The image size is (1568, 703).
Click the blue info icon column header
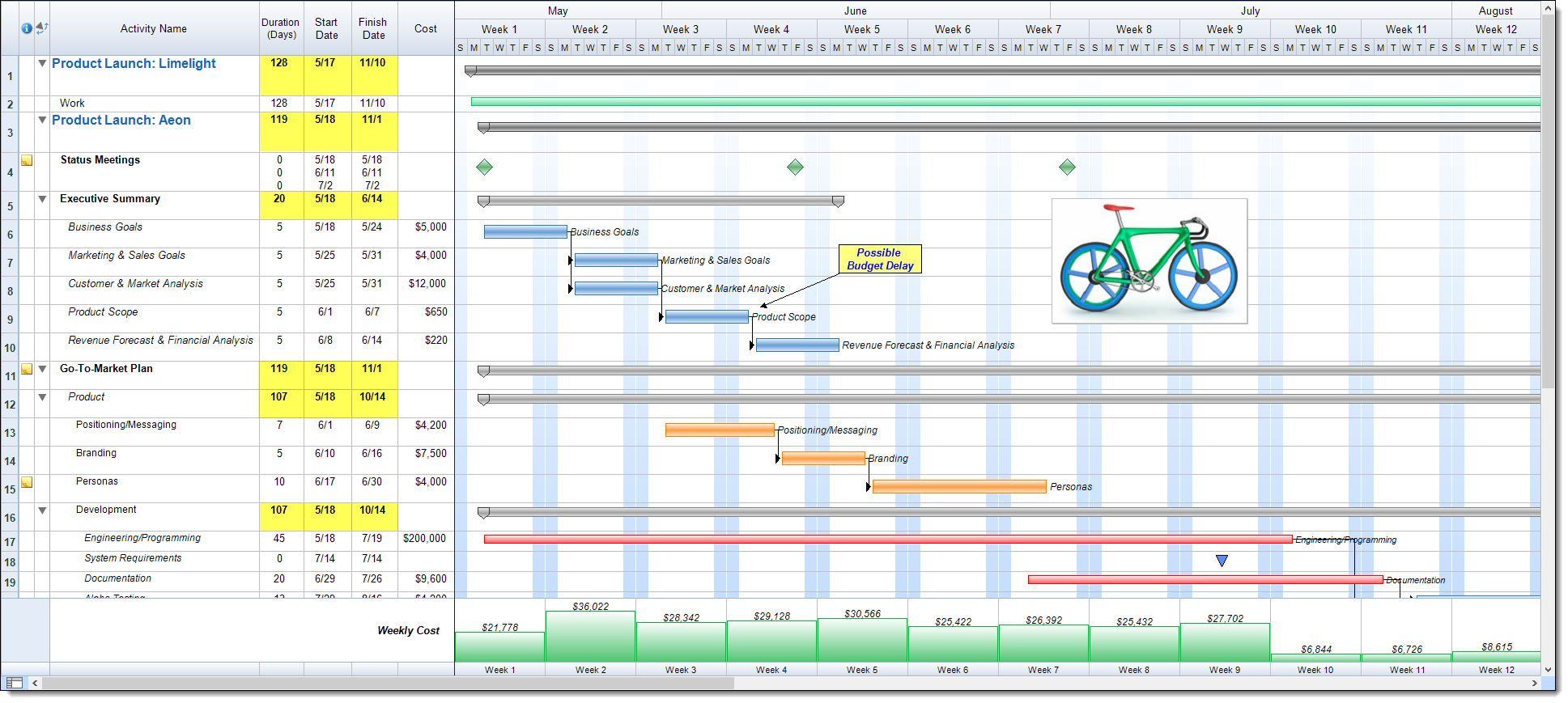(x=27, y=28)
